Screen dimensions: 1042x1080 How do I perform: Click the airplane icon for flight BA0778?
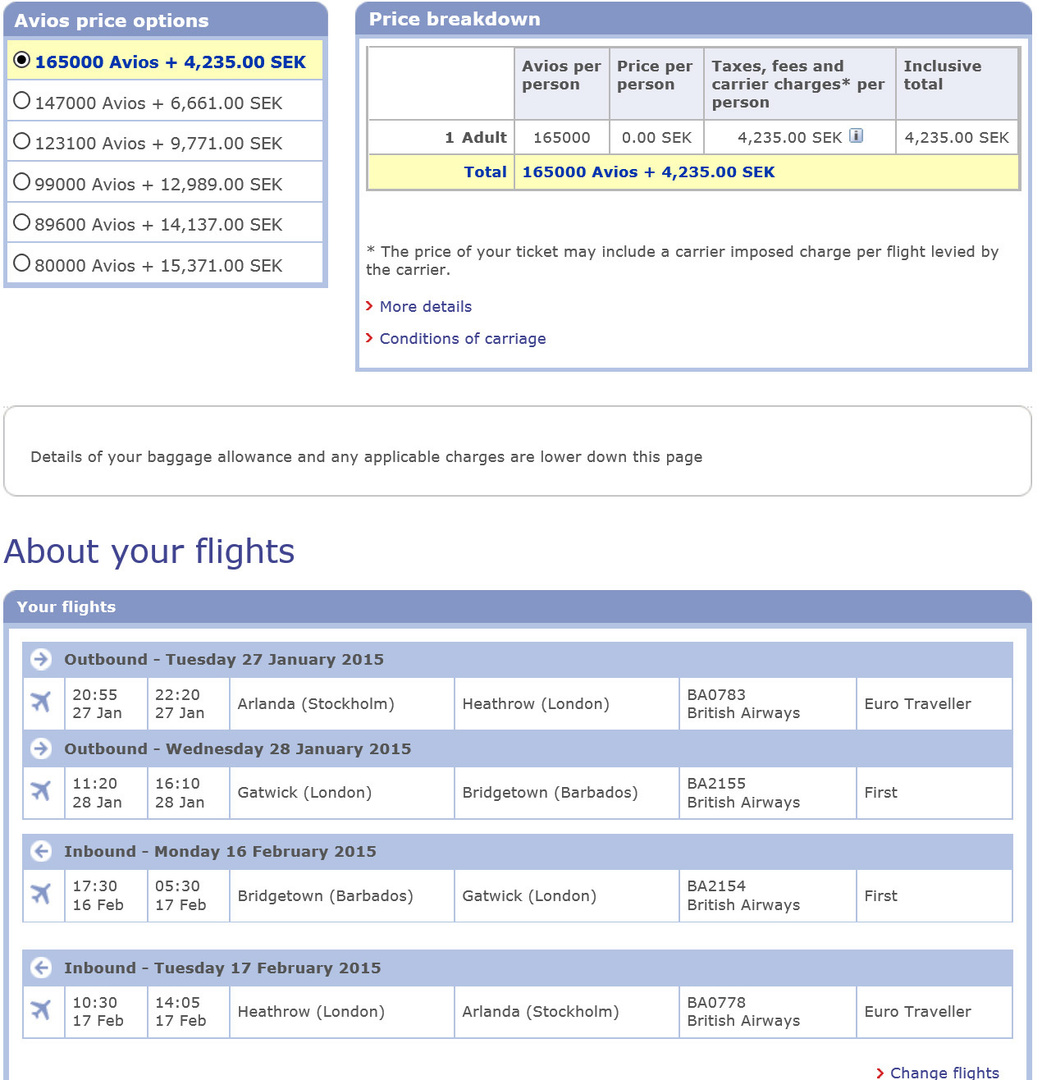41,1011
